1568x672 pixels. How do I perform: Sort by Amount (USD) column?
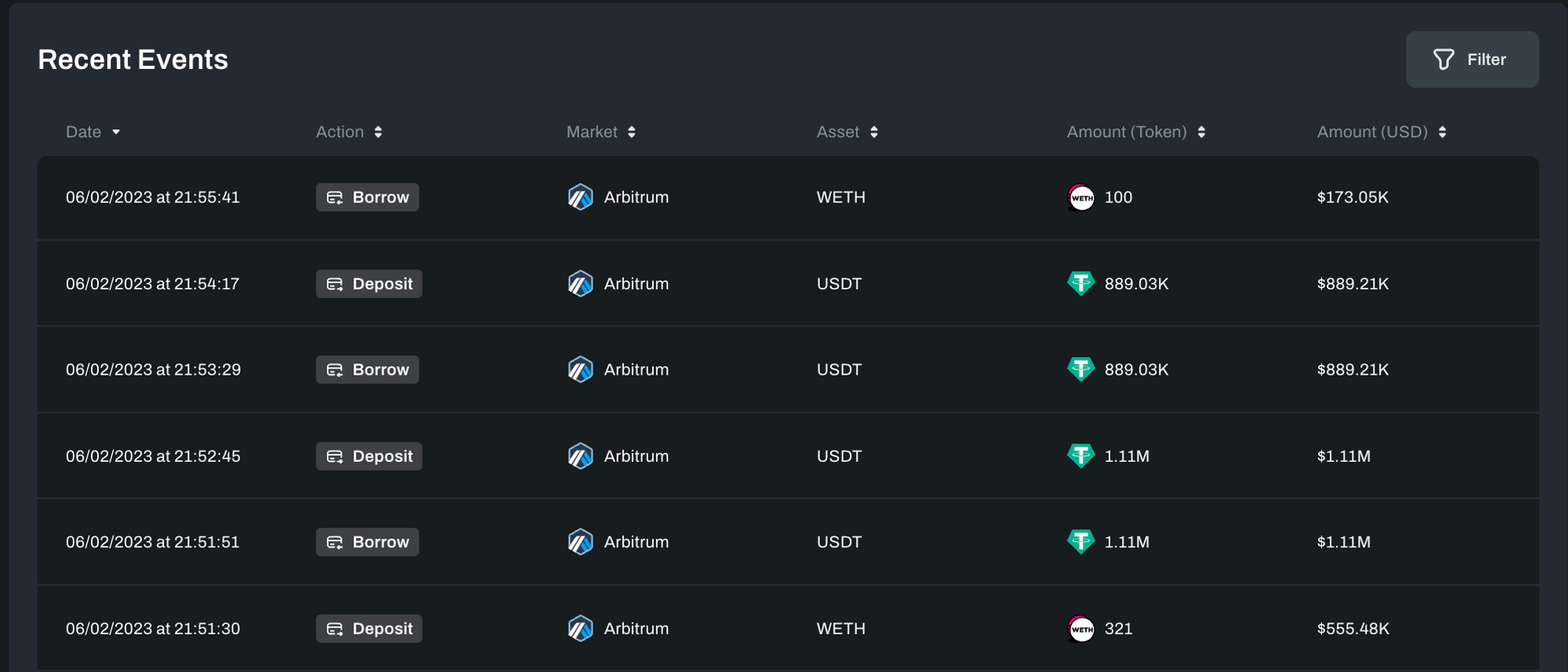click(x=1442, y=132)
